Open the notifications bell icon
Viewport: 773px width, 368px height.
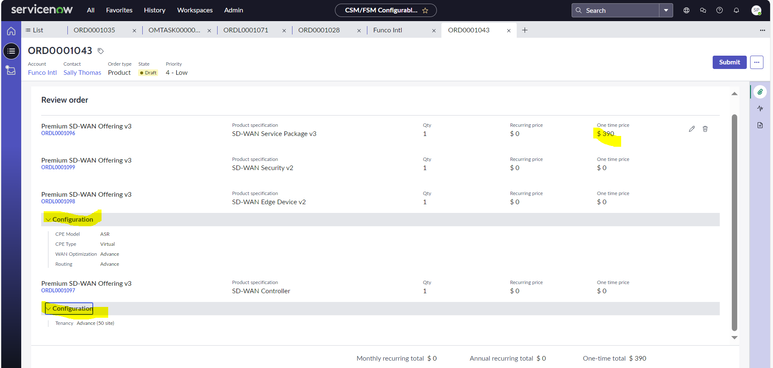pos(737,10)
